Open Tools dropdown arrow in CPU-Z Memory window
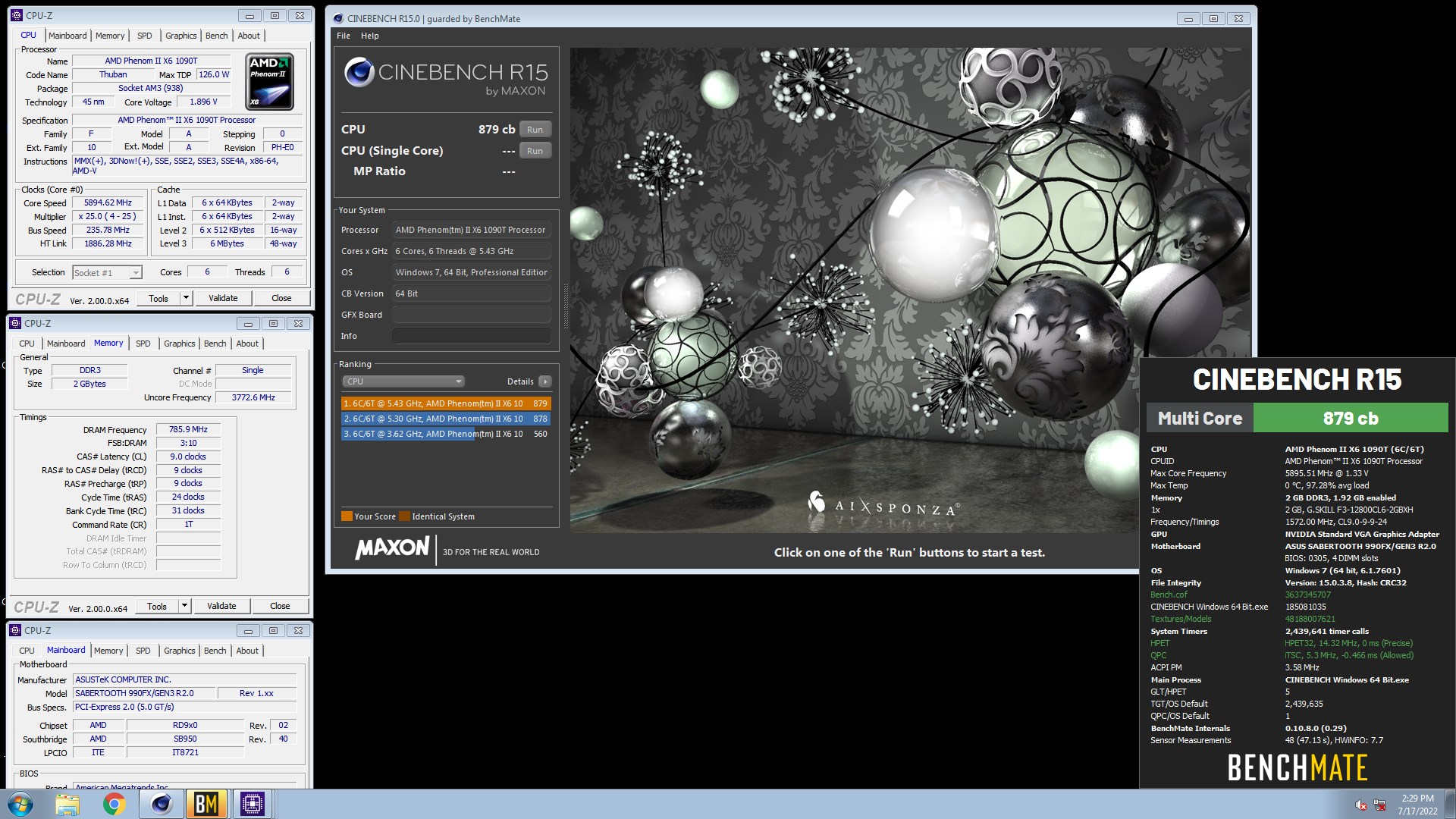The width and height of the screenshot is (1456, 819). [x=184, y=606]
